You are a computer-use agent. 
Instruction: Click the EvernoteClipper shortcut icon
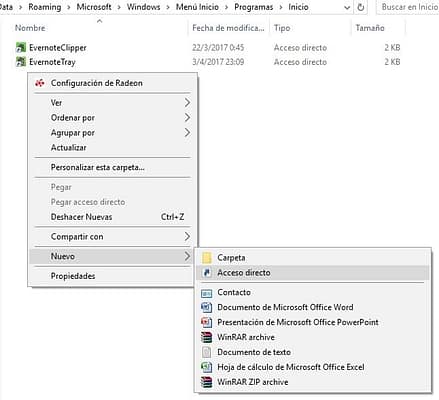(21, 47)
